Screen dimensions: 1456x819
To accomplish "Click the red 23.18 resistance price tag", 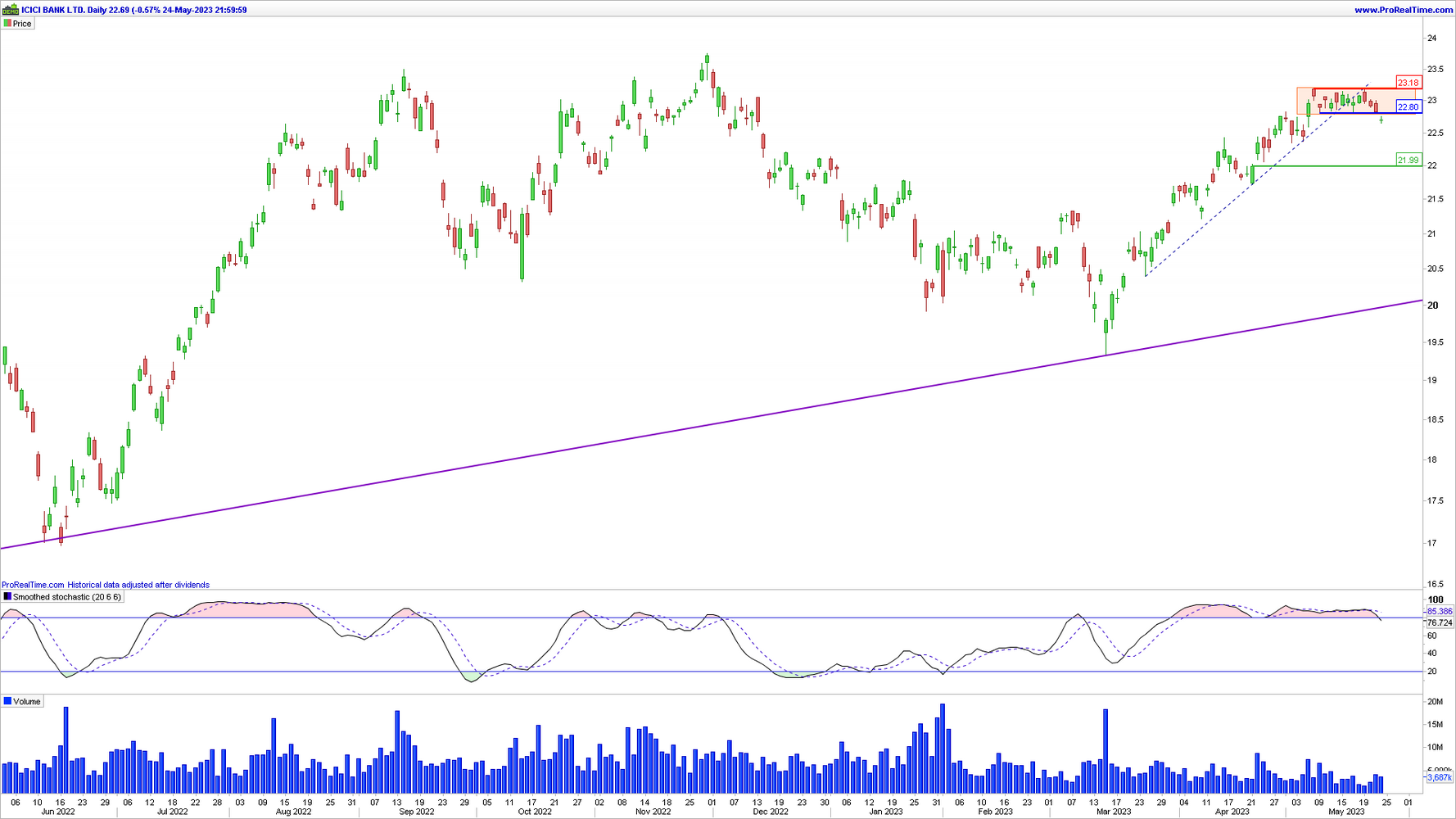I will 1409,83.
